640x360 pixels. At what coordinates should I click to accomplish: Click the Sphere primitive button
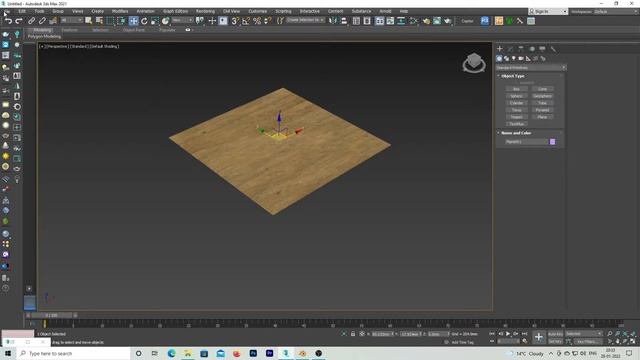[516, 96]
